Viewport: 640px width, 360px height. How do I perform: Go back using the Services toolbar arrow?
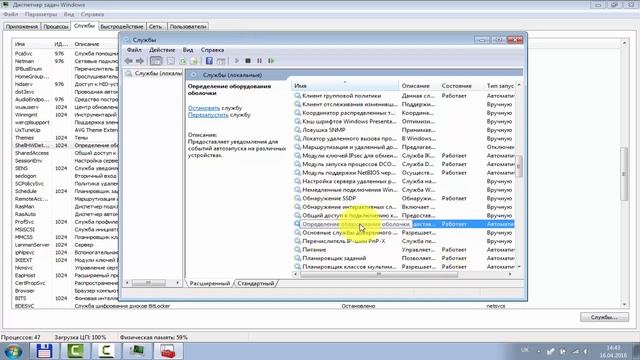[129, 61]
